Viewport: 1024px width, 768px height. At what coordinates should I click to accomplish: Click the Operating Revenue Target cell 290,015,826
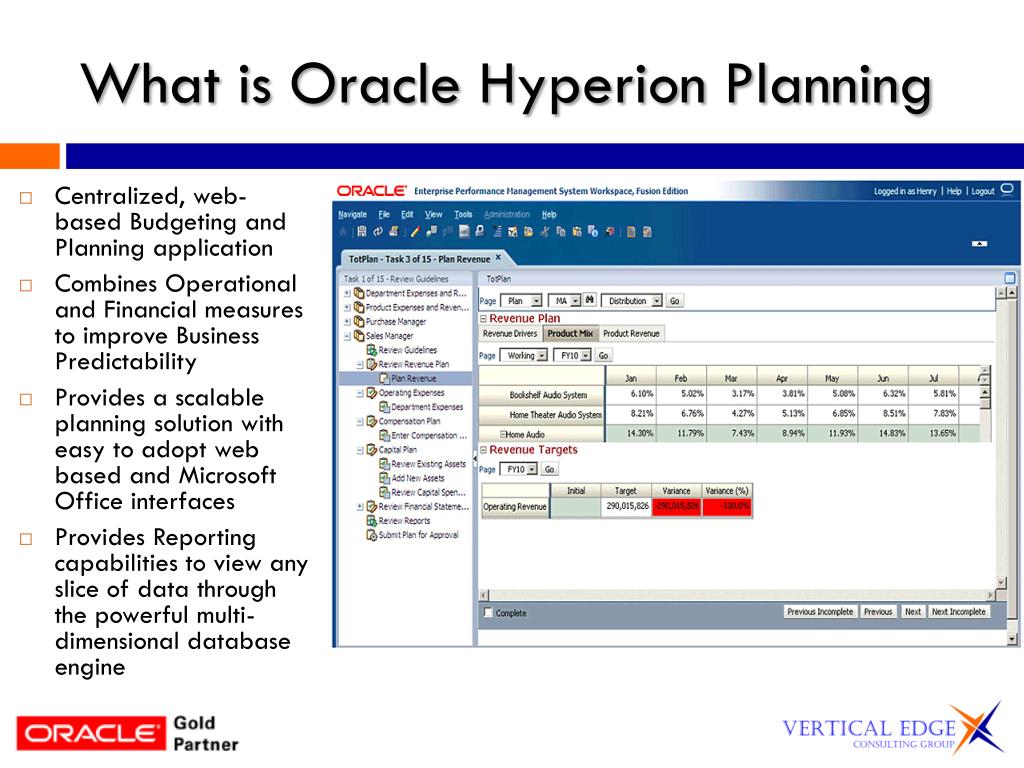coord(626,506)
